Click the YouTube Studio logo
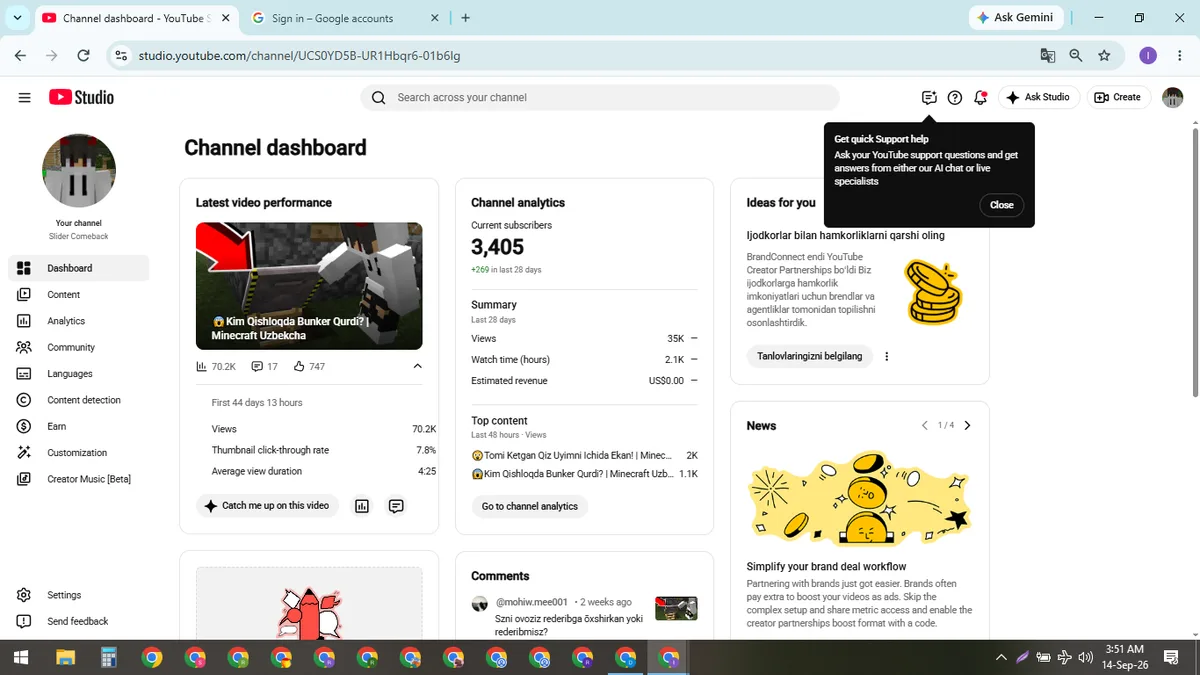The height and width of the screenshot is (675, 1200). (81, 97)
